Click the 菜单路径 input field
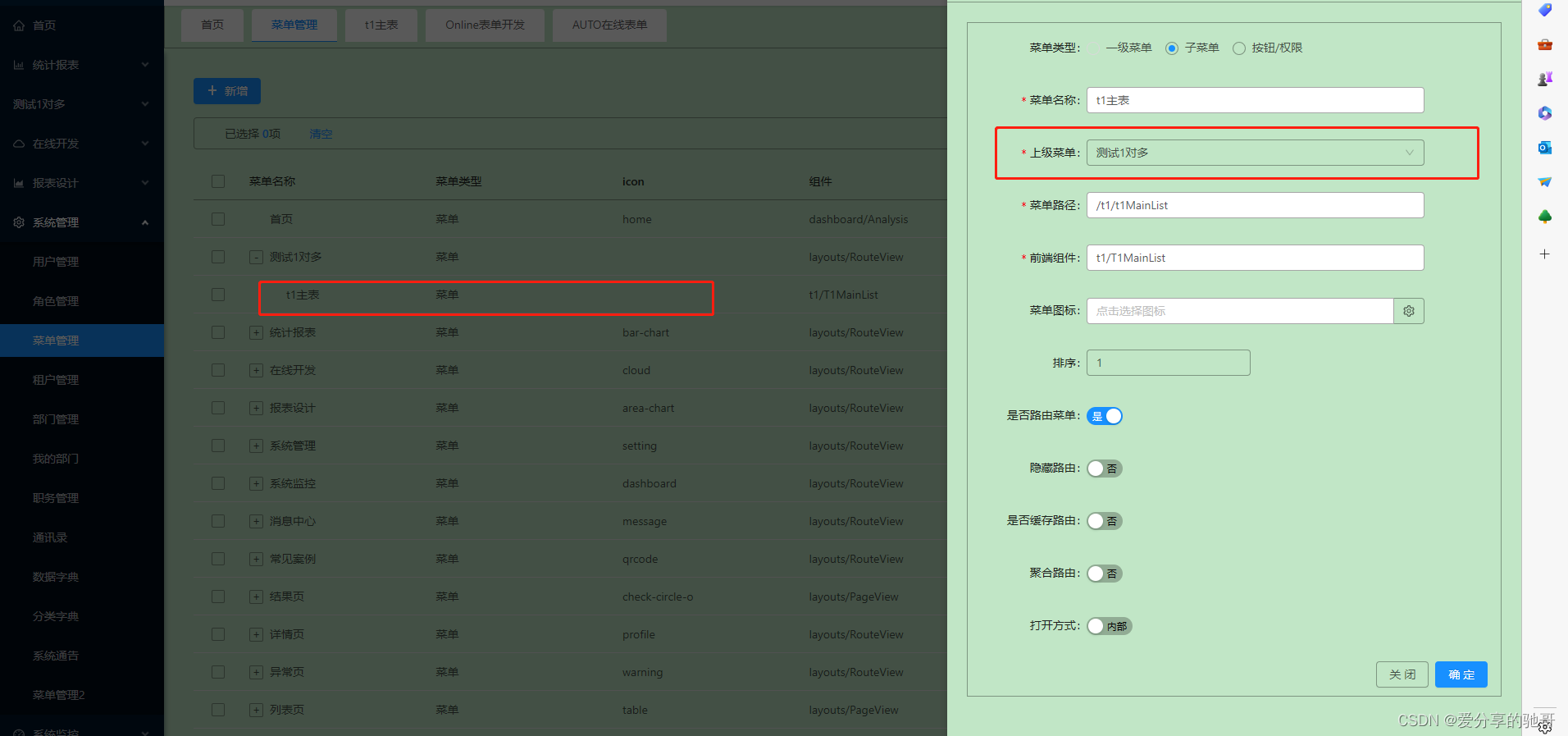1568x736 pixels. pyautogui.click(x=1255, y=205)
